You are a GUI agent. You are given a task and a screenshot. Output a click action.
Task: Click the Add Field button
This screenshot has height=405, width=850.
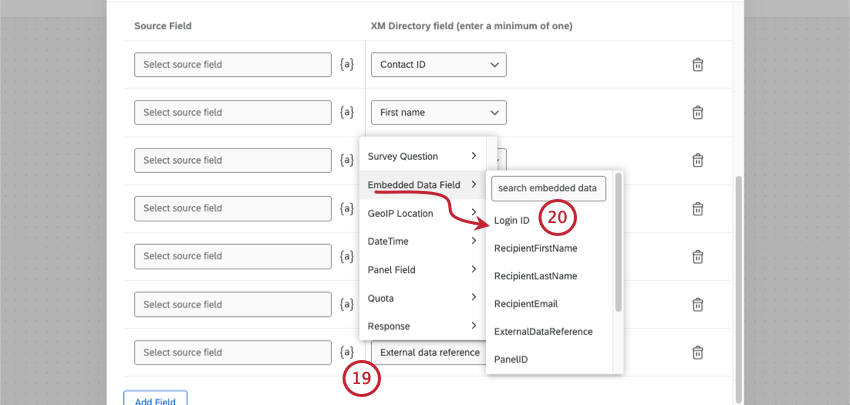click(x=155, y=400)
